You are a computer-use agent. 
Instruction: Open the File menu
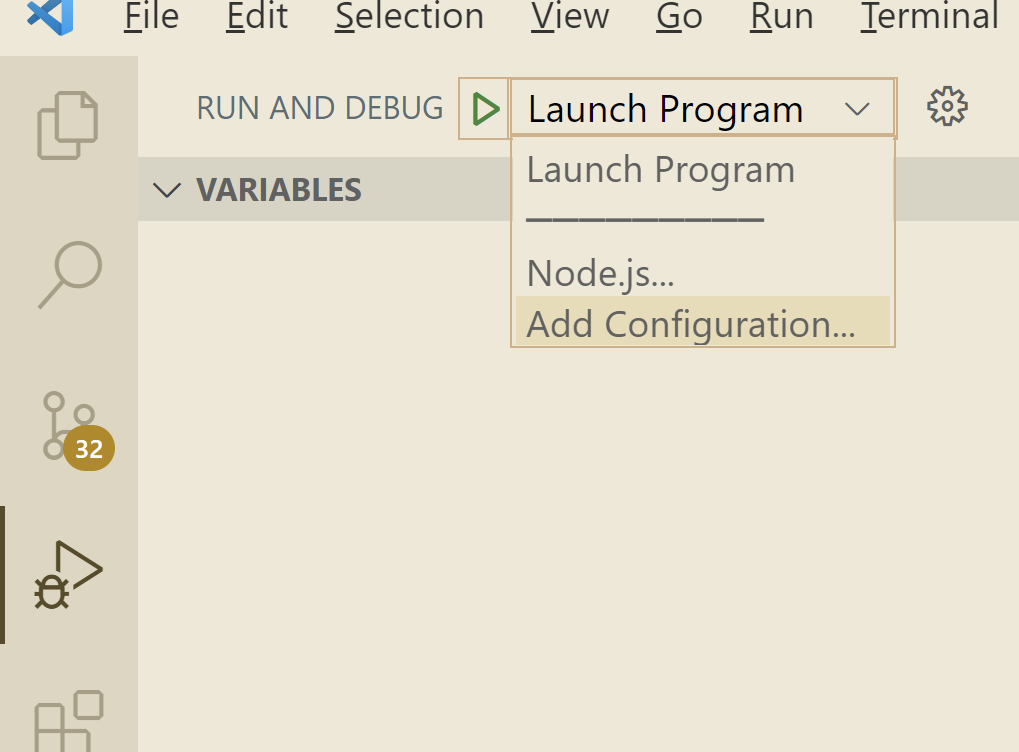tap(152, 16)
